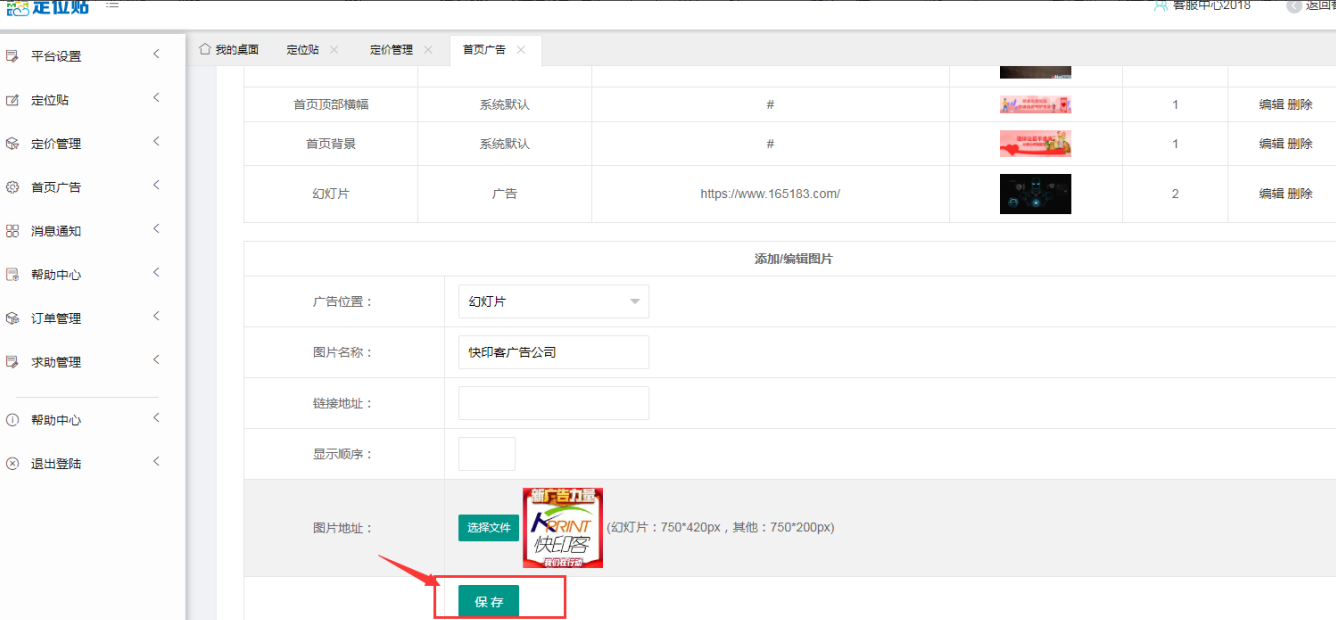Open the 广告位置 dropdown showing 幻灯片
The height and width of the screenshot is (620, 1336).
[x=553, y=302]
